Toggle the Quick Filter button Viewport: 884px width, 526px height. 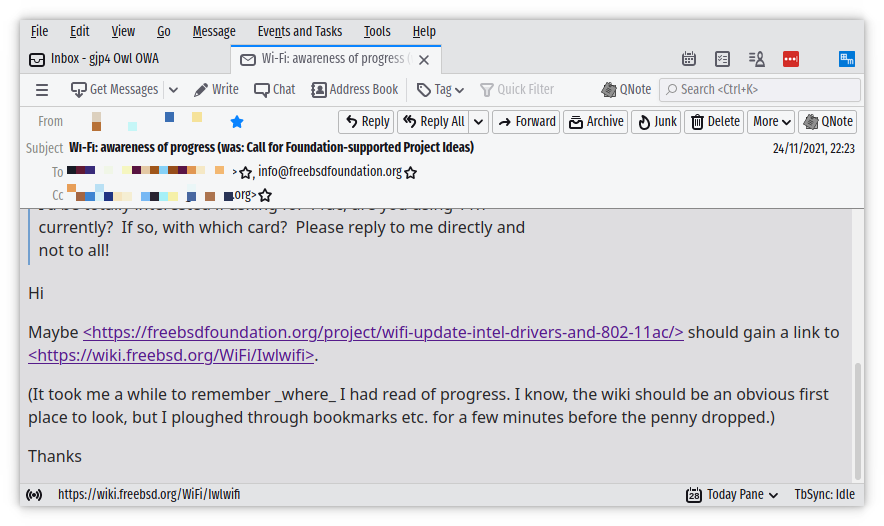(x=517, y=90)
